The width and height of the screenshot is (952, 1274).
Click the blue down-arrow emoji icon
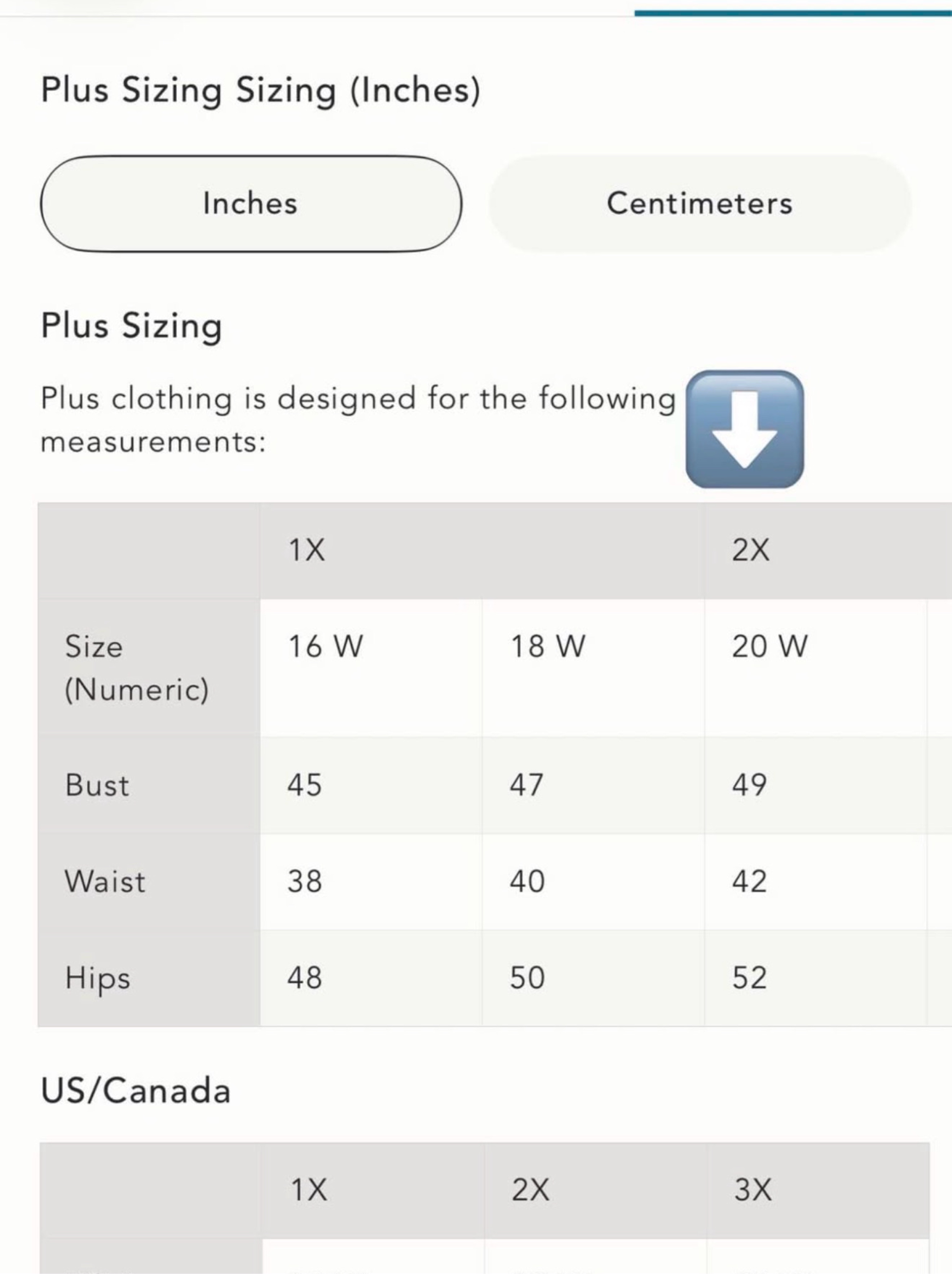(x=745, y=430)
